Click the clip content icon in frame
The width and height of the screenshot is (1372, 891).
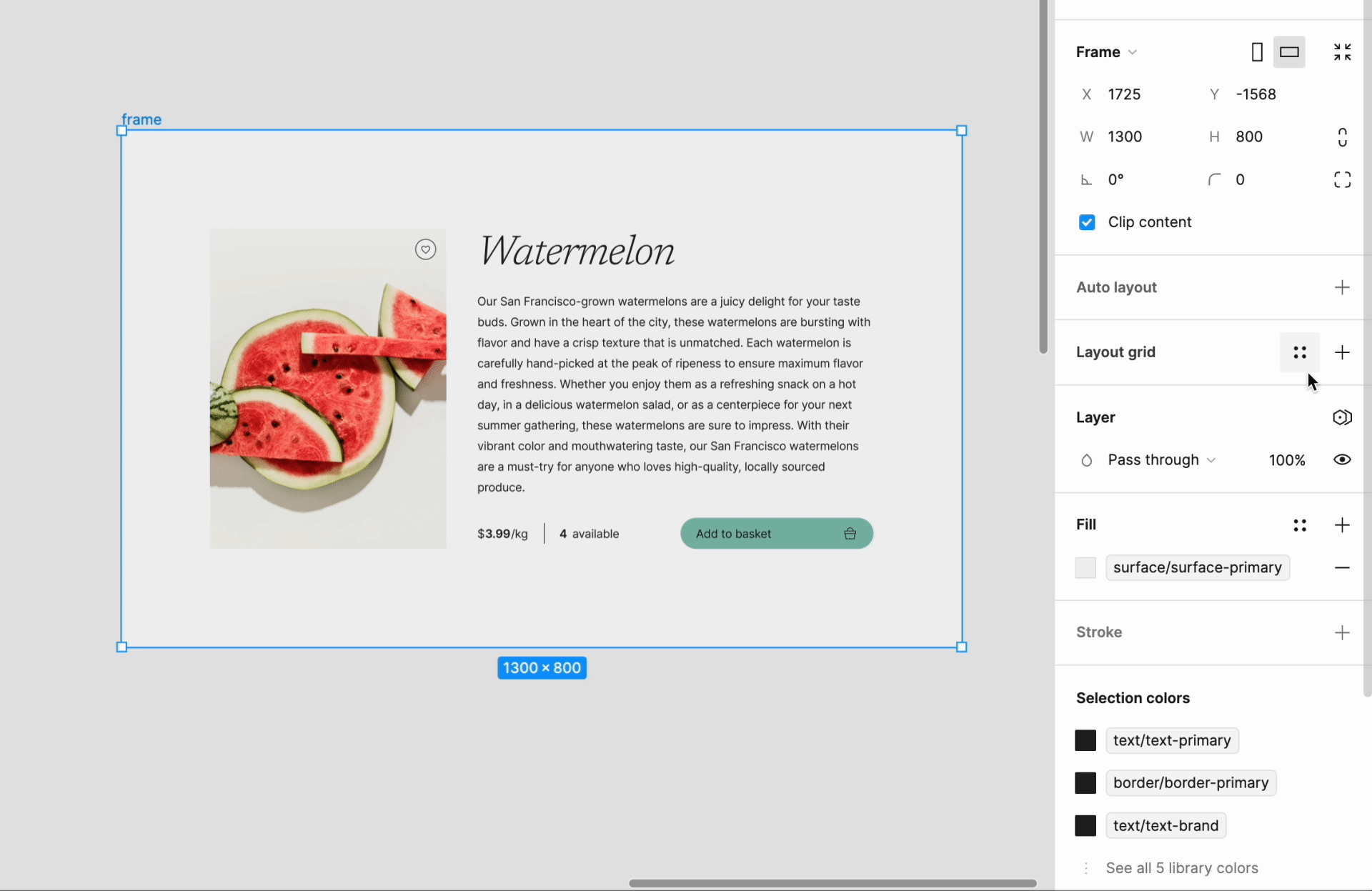(1088, 221)
